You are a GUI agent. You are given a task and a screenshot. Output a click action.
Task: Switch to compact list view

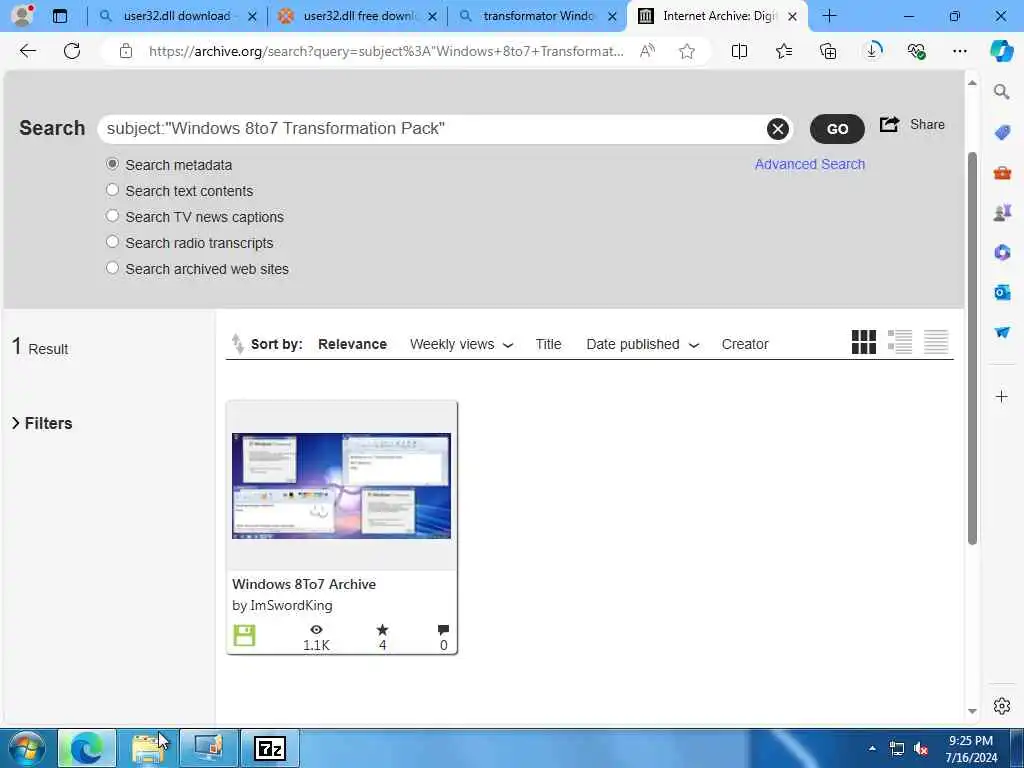pyautogui.click(x=936, y=342)
